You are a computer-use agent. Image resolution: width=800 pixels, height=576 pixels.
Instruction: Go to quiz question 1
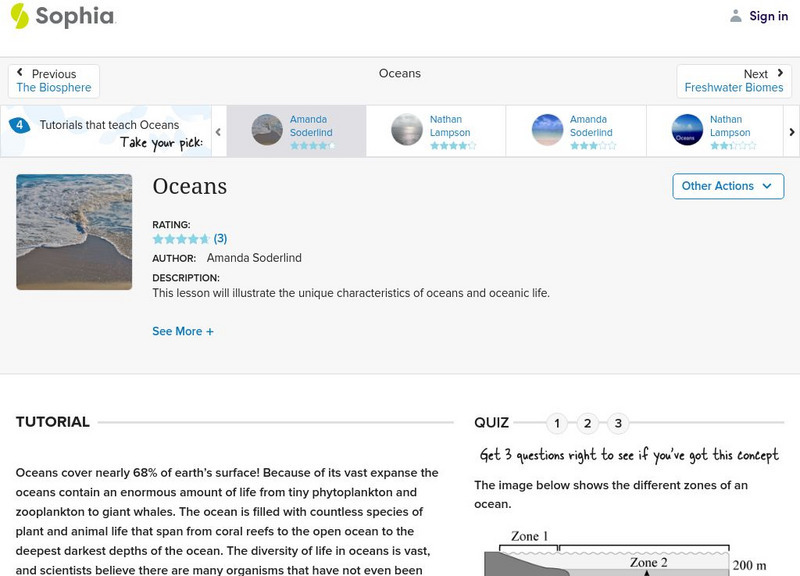click(557, 423)
